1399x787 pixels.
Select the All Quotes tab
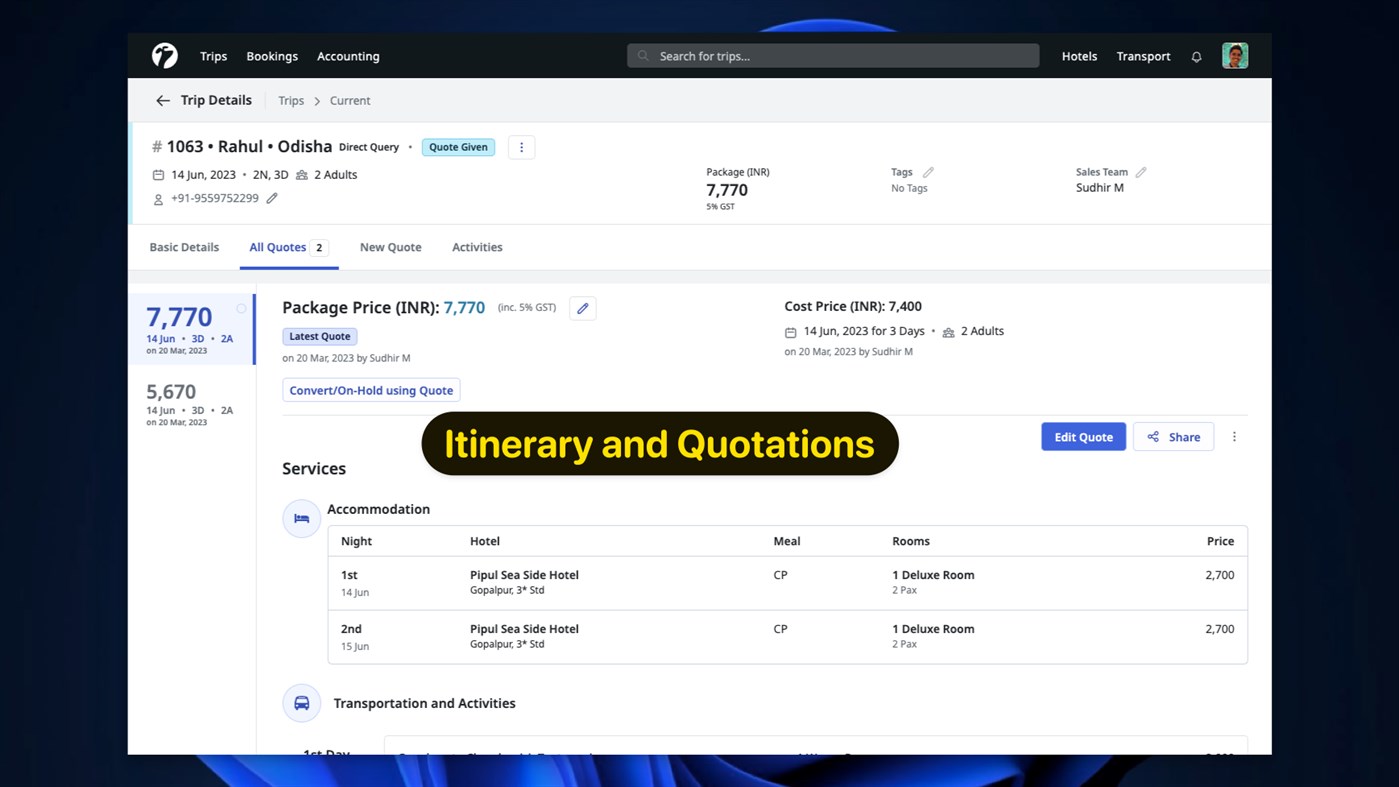[x=289, y=247]
